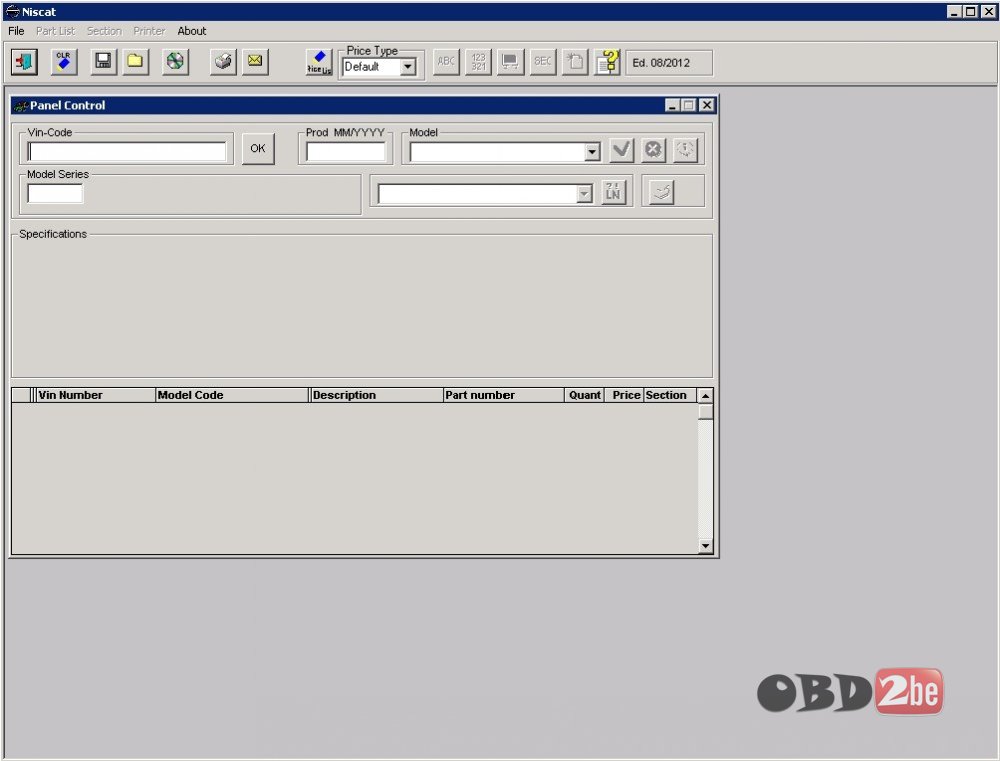The width and height of the screenshot is (1000, 761).
Task: Click the floppy disk save icon
Action: 103,62
